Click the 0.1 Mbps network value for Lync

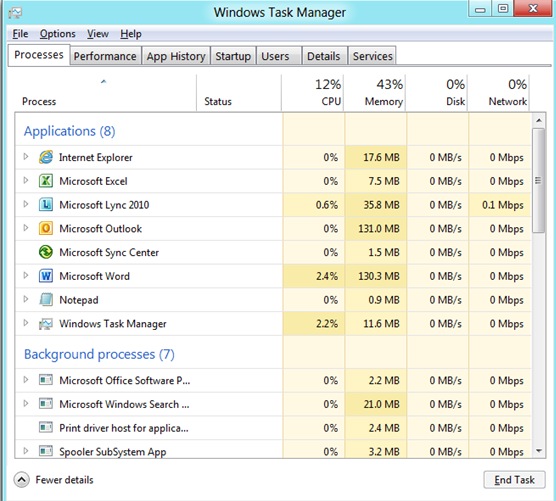click(x=502, y=205)
